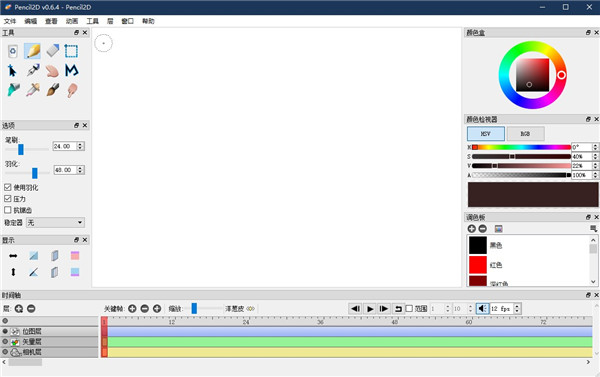Viewport: 600px width, 377px height.
Task: Toggle visibility of 矢量层 layer
Action: 5,341
